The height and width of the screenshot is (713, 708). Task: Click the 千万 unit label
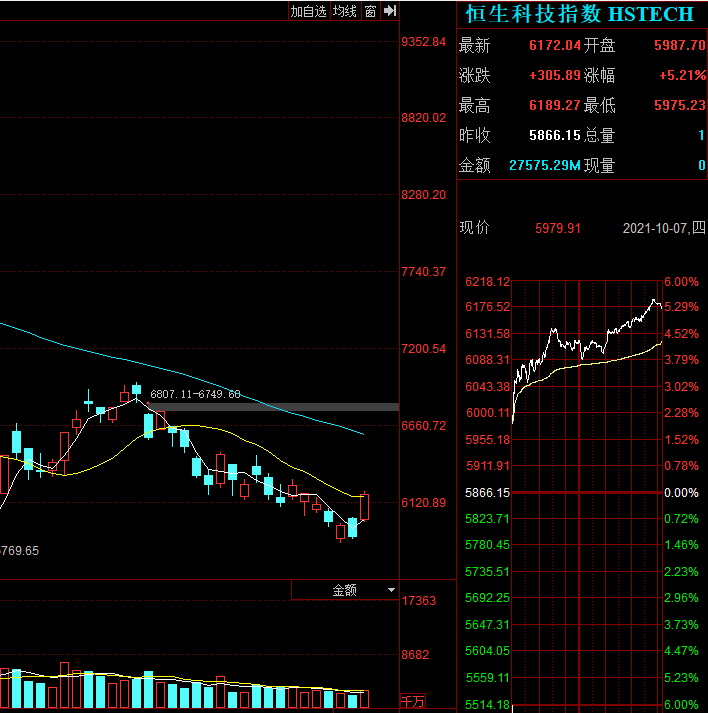point(413,701)
